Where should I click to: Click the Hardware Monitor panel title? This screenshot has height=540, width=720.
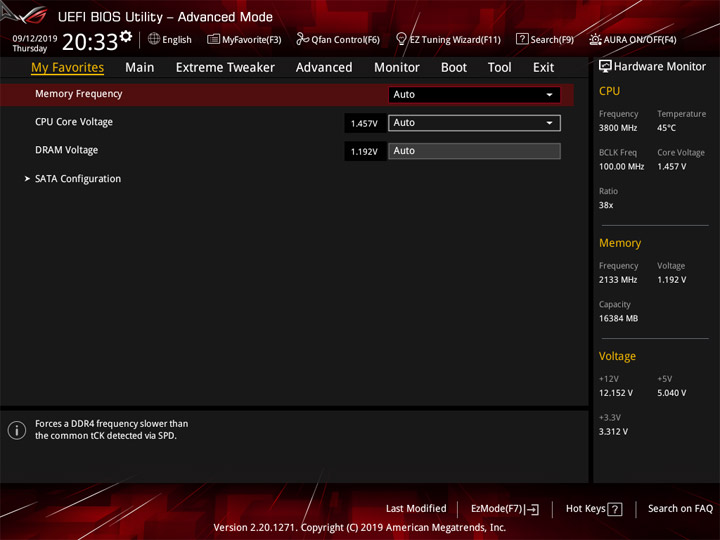(x=660, y=67)
